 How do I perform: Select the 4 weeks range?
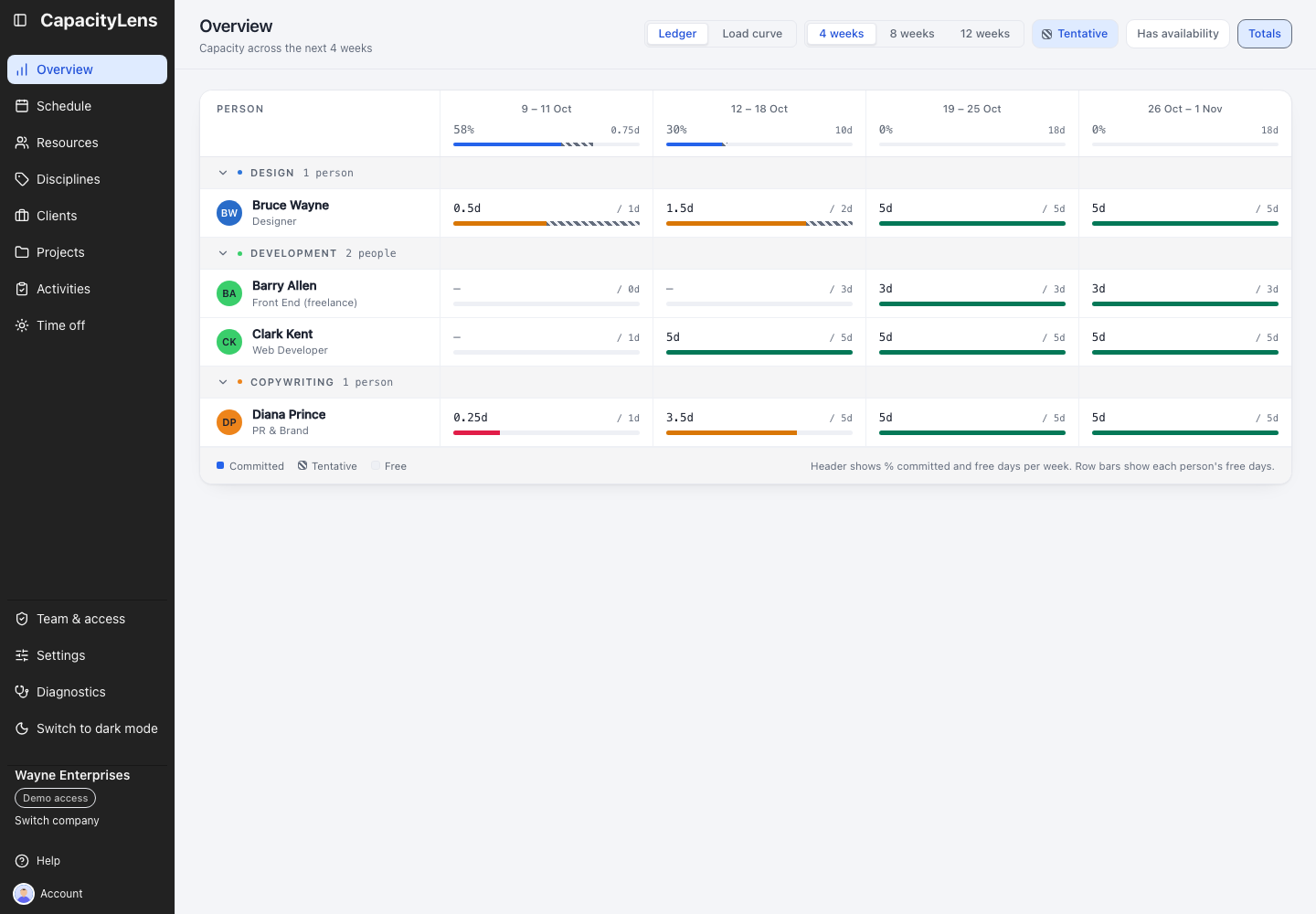coord(842,34)
